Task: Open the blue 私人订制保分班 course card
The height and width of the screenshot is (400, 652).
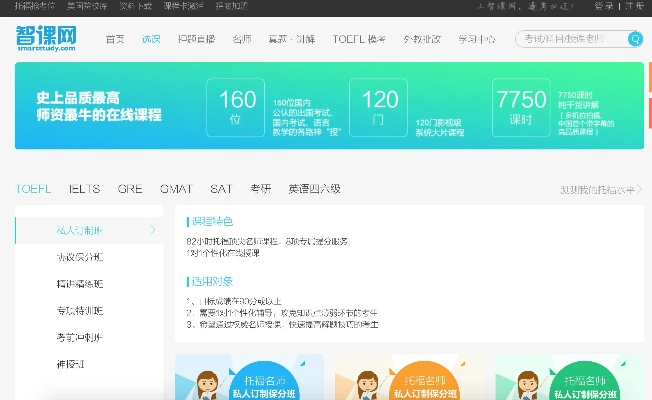Action: tap(249, 377)
